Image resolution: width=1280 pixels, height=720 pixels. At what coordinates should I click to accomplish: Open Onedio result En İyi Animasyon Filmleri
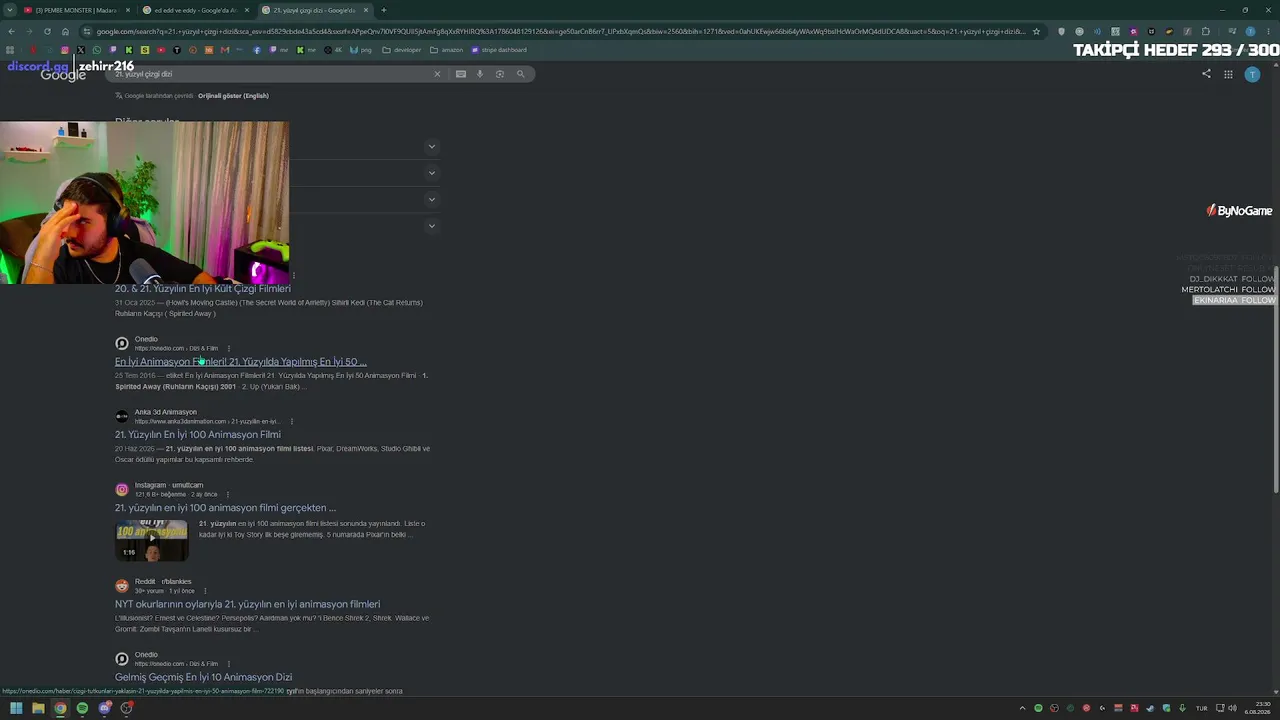tap(241, 362)
